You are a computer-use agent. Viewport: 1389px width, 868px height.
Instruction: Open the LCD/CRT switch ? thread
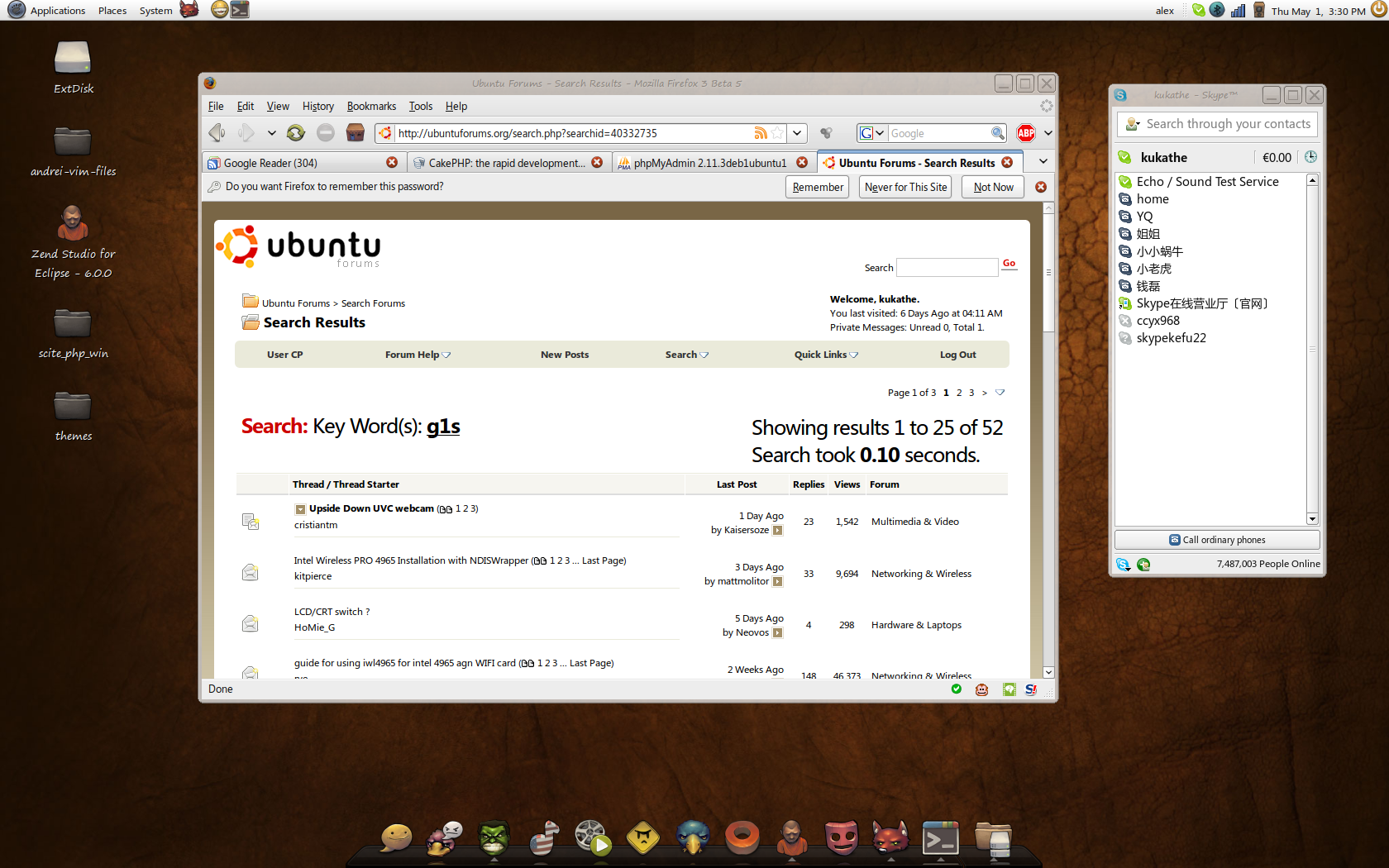[332, 612]
